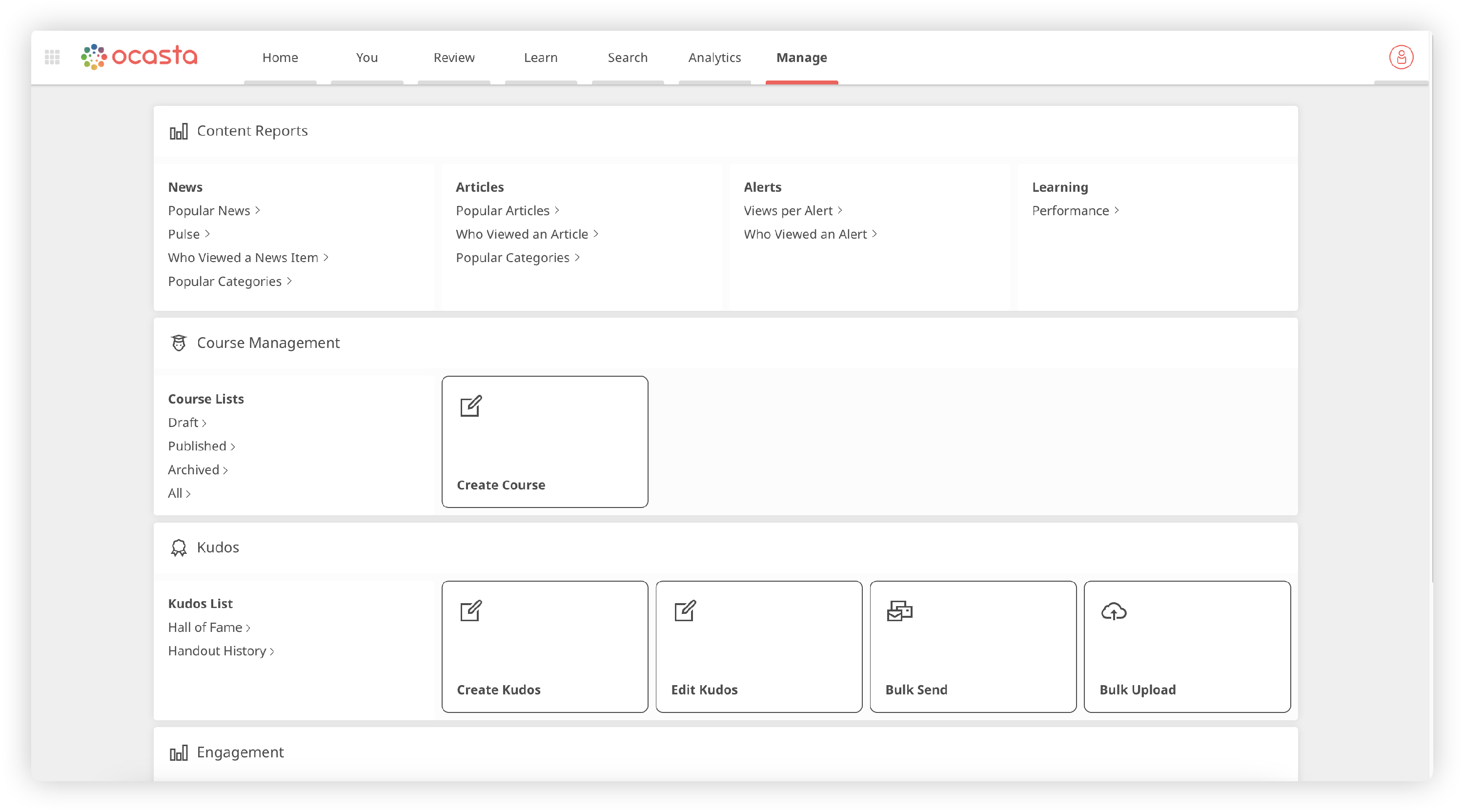Viewport: 1464px width, 812px height.
Task: Click the Ocasta logo
Action: (140, 56)
